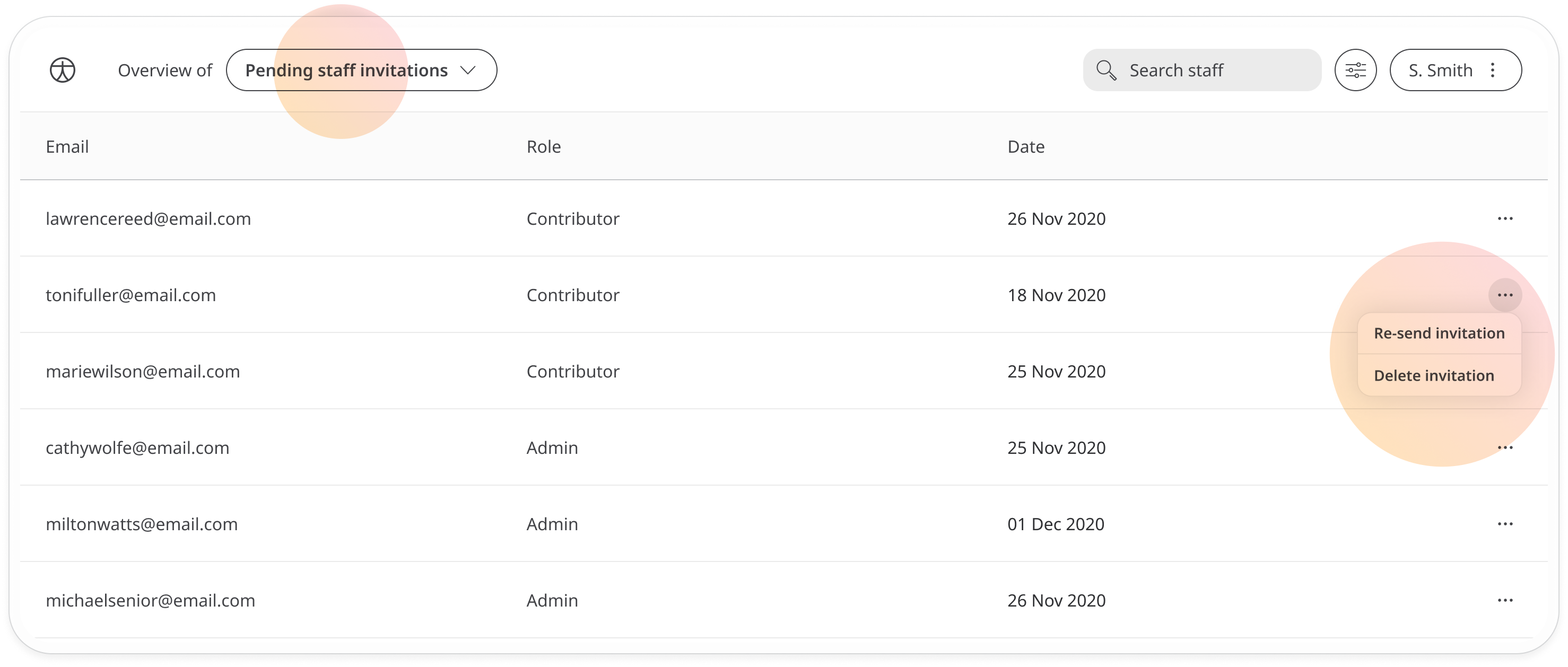Open more options for michaelsenior@email.com
Image resolution: width=1568 pixels, height=667 pixels.
[x=1505, y=601]
